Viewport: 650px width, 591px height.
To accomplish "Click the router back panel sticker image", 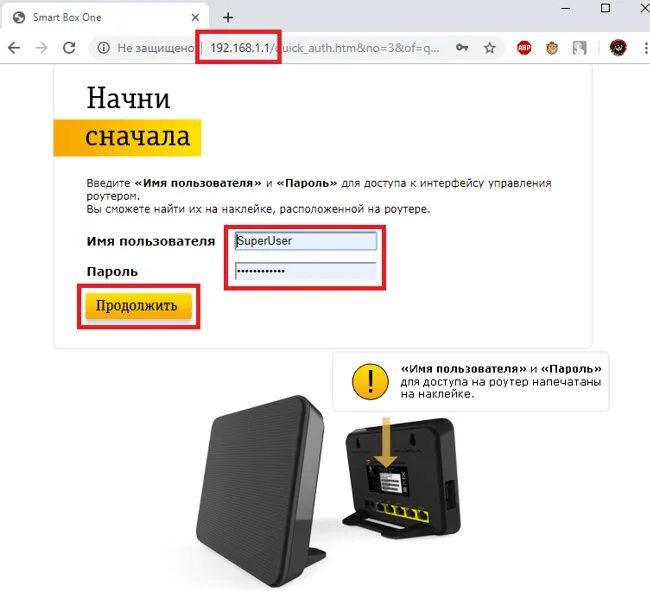I will (389, 480).
